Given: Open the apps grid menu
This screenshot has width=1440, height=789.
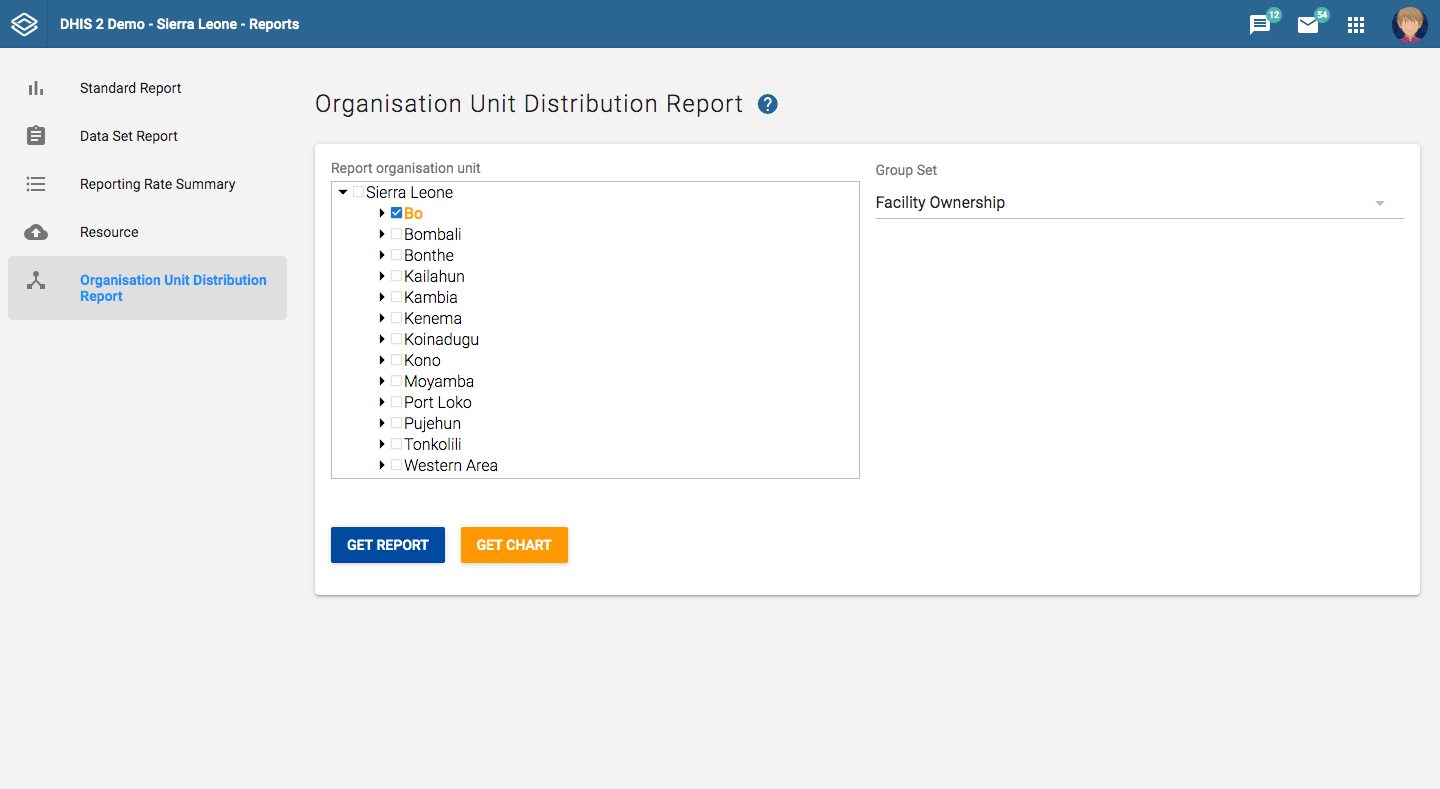Looking at the screenshot, I should point(1356,25).
